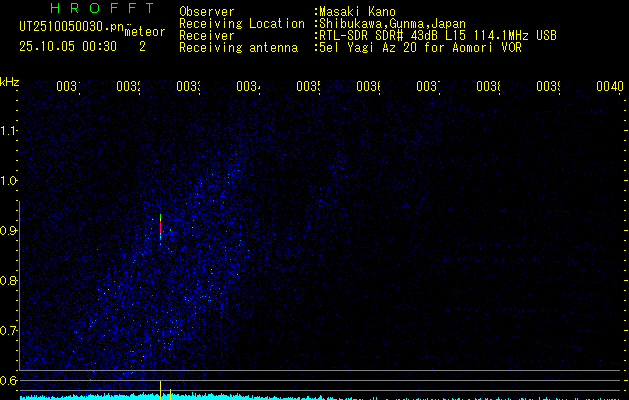629x400 pixels.
Task: Click the 'Observer' field label
Action: (207, 12)
